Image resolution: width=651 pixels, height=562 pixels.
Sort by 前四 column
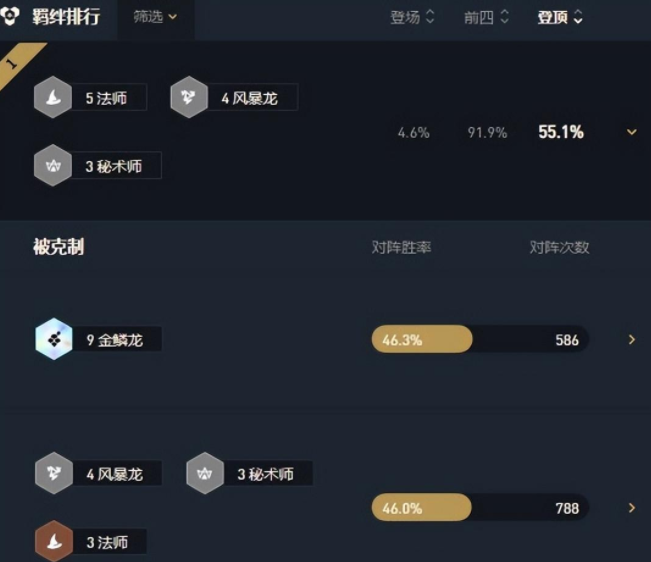coord(486,17)
